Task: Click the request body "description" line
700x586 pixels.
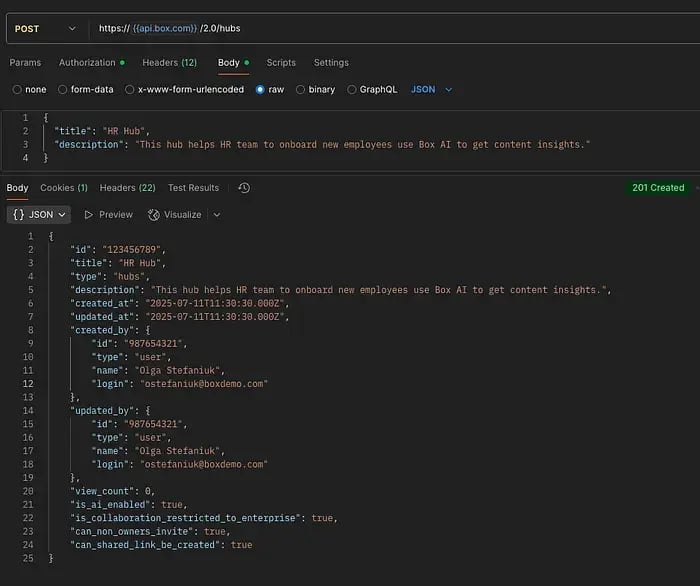Action: tap(322, 145)
